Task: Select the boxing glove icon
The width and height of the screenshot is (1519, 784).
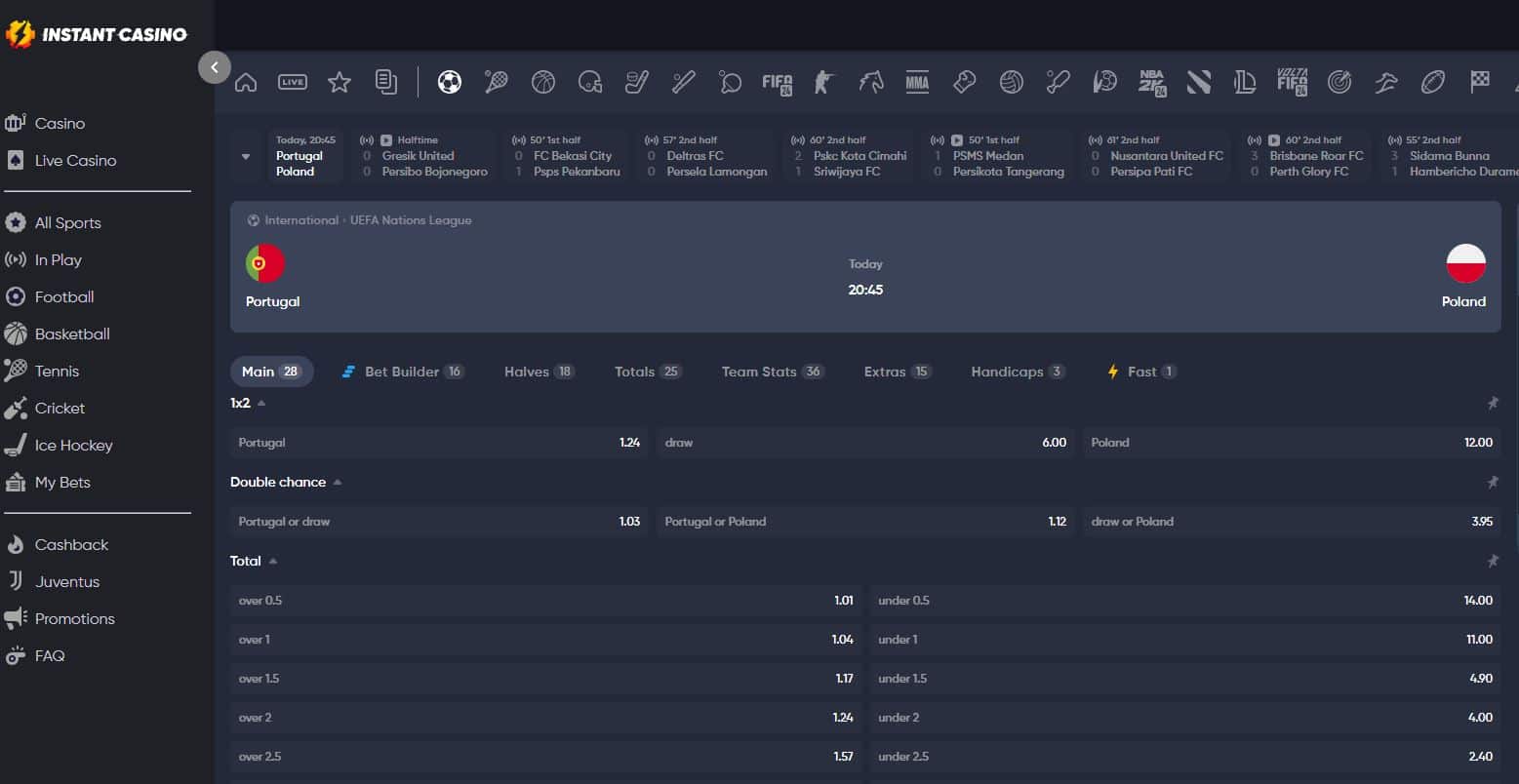Action: [964, 83]
